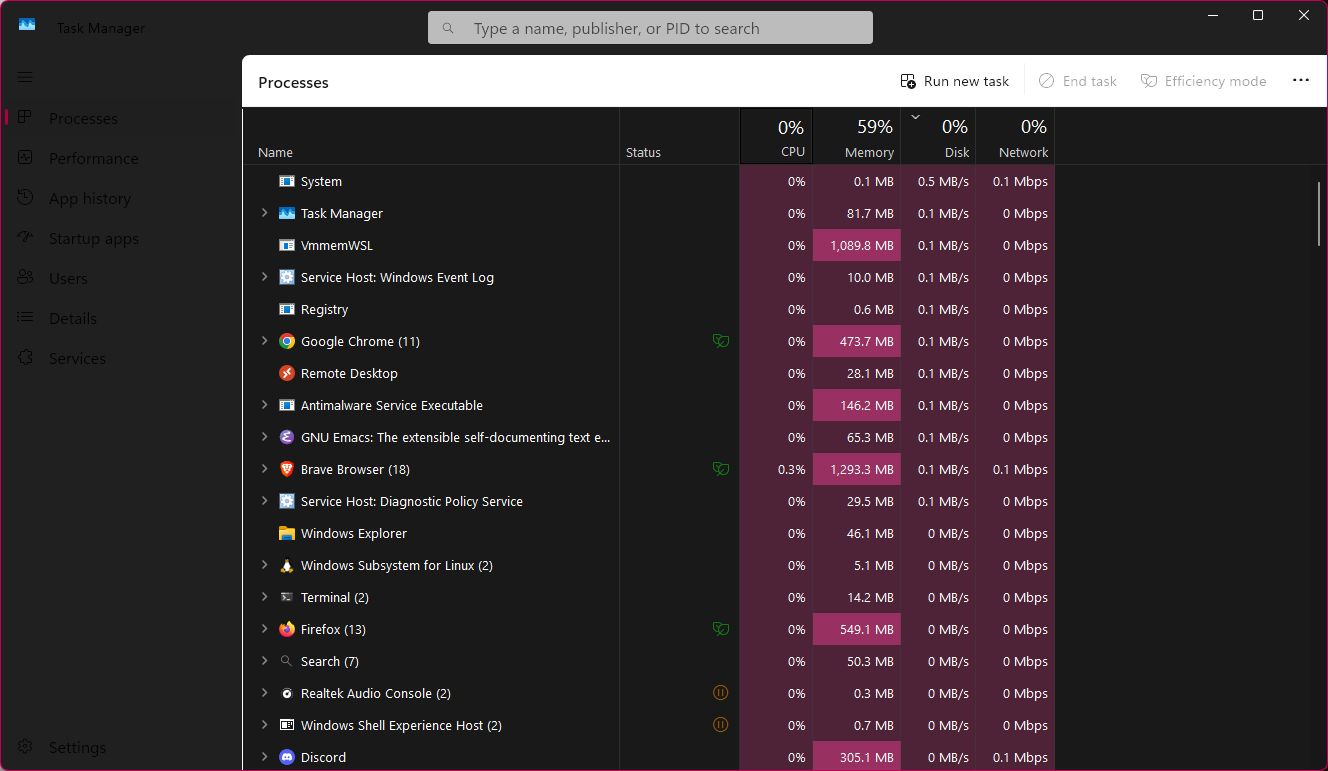1328x771 pixels.
Task: Click the 0.3% CPU value
Action: point(791,469)
